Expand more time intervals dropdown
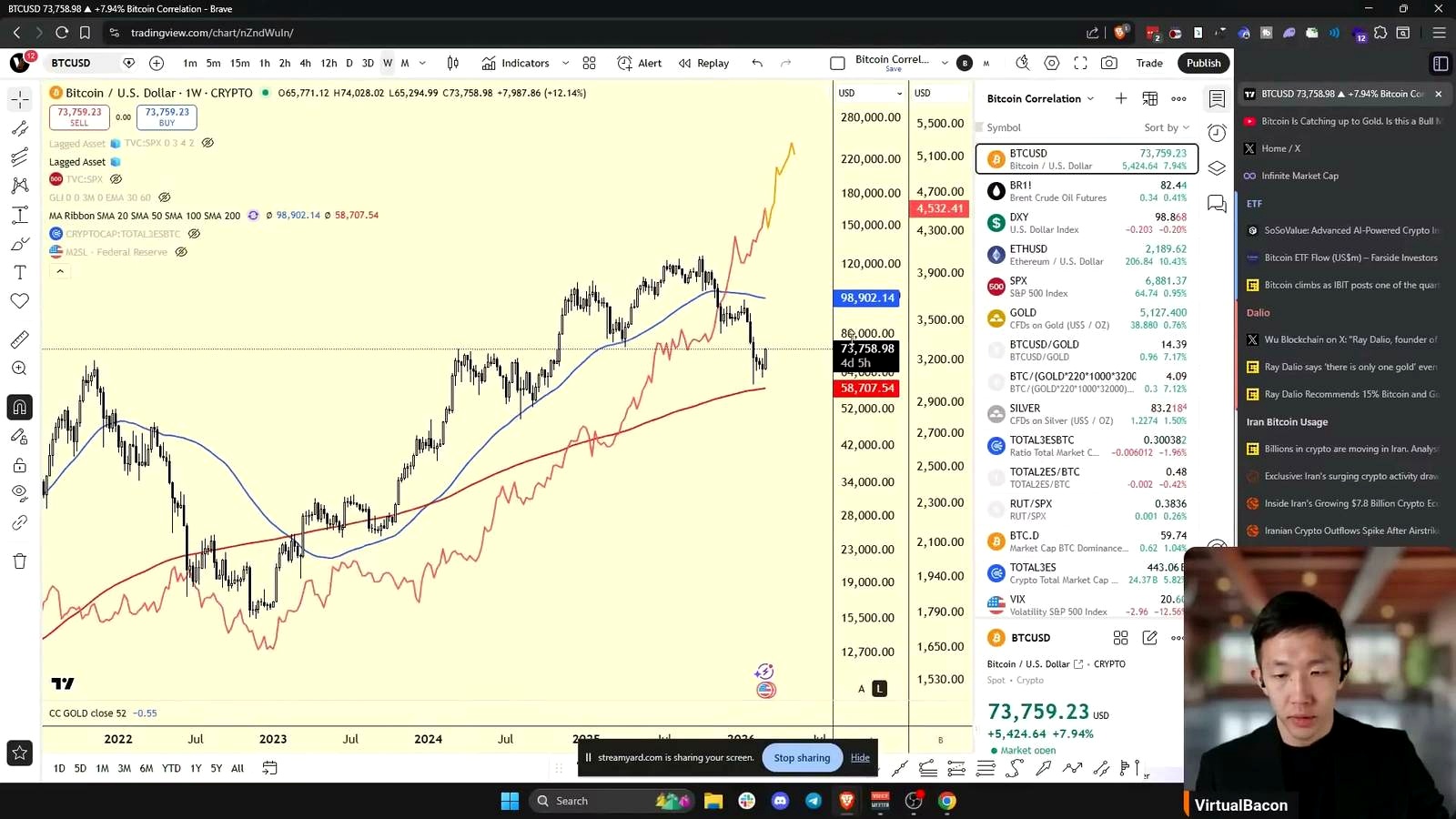The height and width of the screenshot is (819, 1456). tap(422, 63)
